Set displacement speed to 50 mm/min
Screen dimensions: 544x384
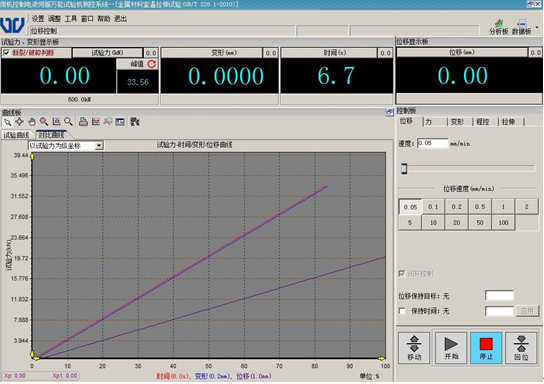pyautogui.click(x=480, y=223)
